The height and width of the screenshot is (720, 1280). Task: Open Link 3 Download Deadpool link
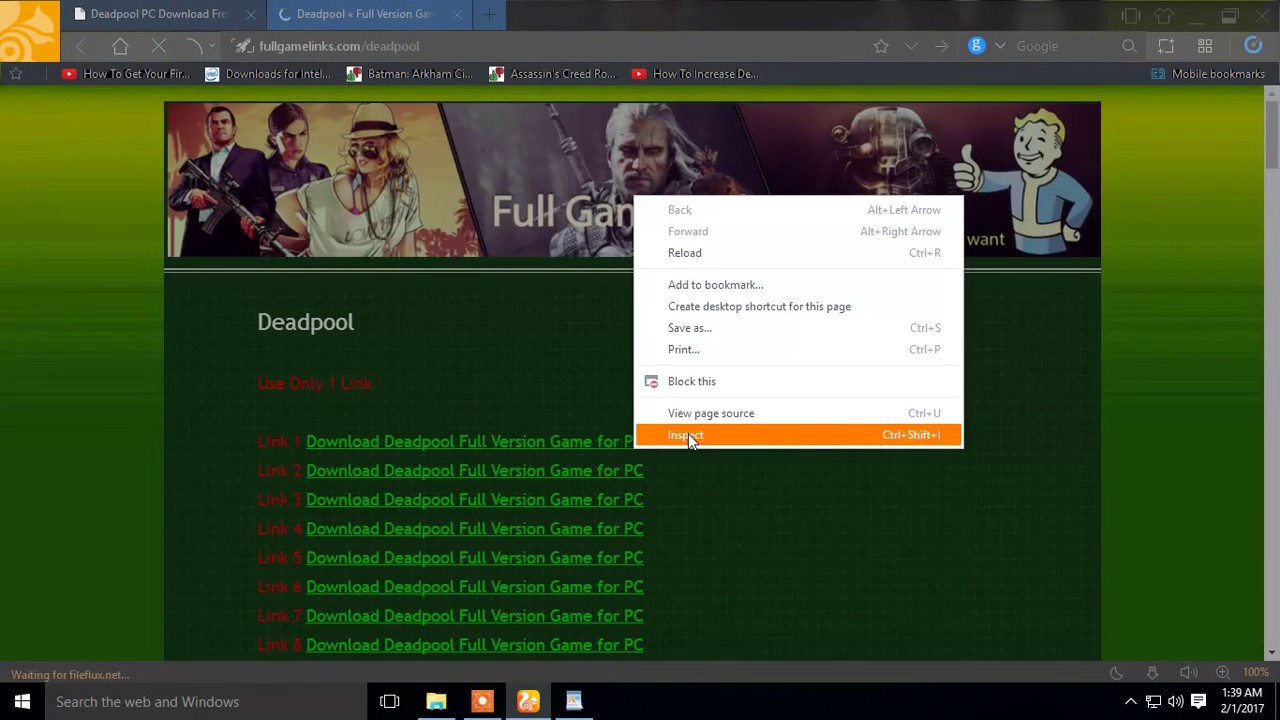[x=475, y=500]
